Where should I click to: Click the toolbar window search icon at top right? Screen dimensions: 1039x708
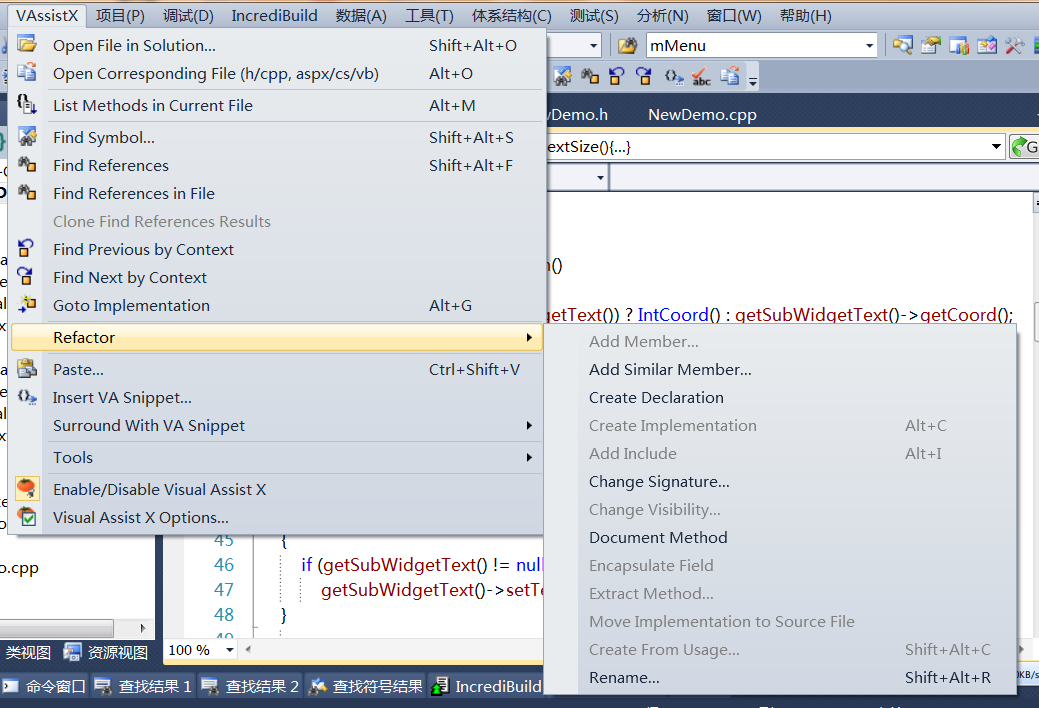point(902,46)
